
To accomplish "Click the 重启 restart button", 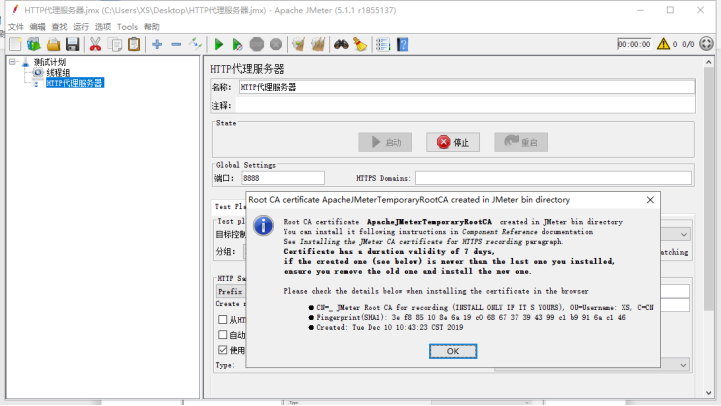I will (521, 142).
